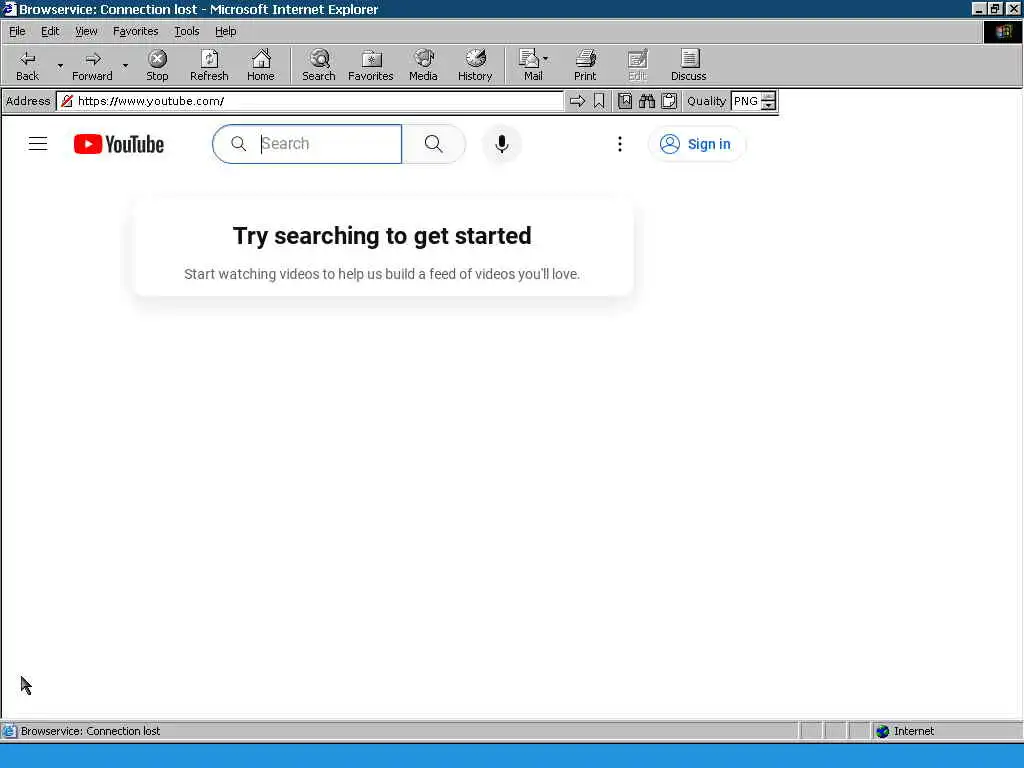Click the binoculars find icon

[x=647, y=101]
